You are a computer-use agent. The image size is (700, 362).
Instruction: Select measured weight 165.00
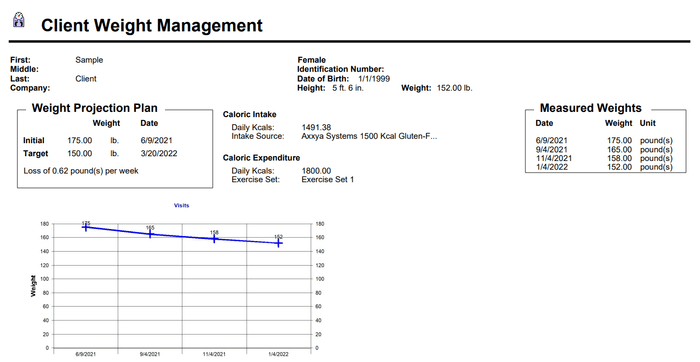(619, 150)
